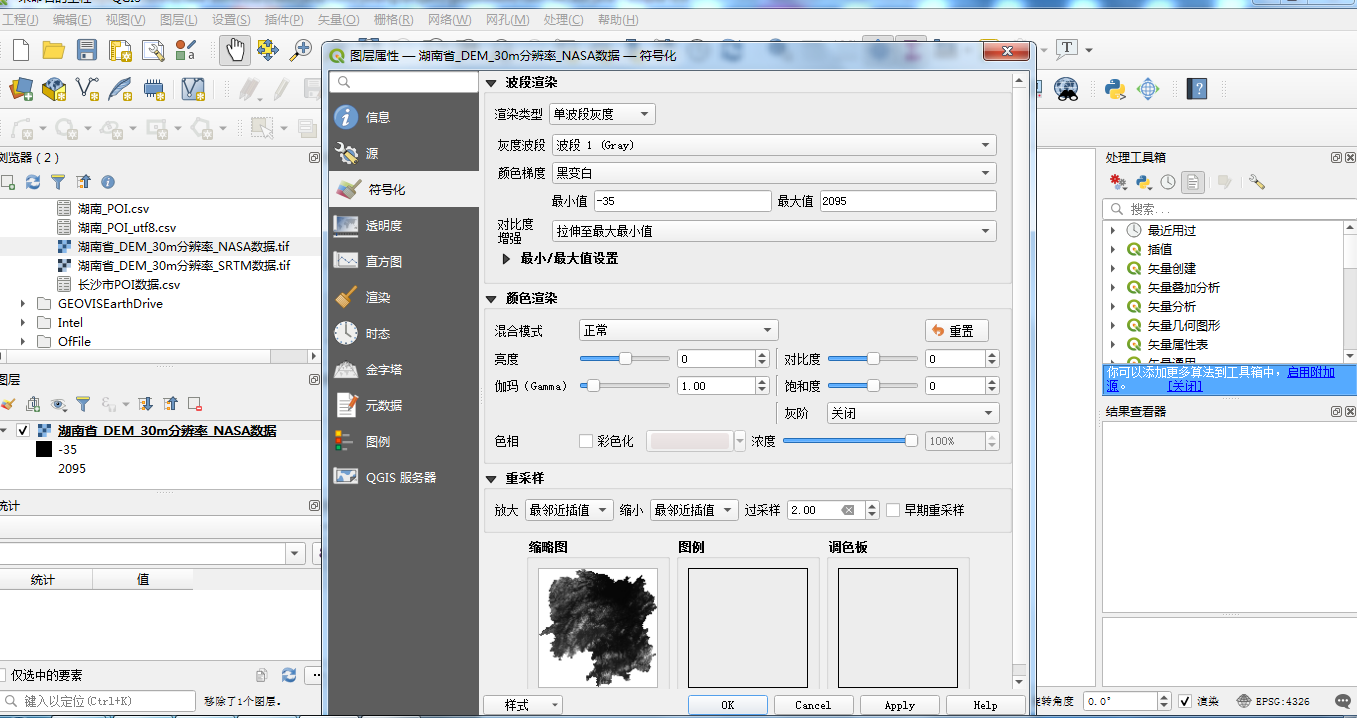The width and height of the screenshot is (1357, 718).
Task: Enable the 早期重采样 early resampling checkbox
Action: point(894,510)
